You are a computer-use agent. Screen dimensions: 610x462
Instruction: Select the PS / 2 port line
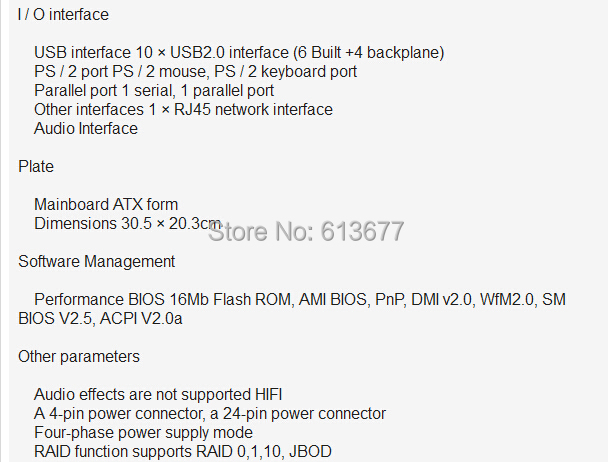(195, 71)
